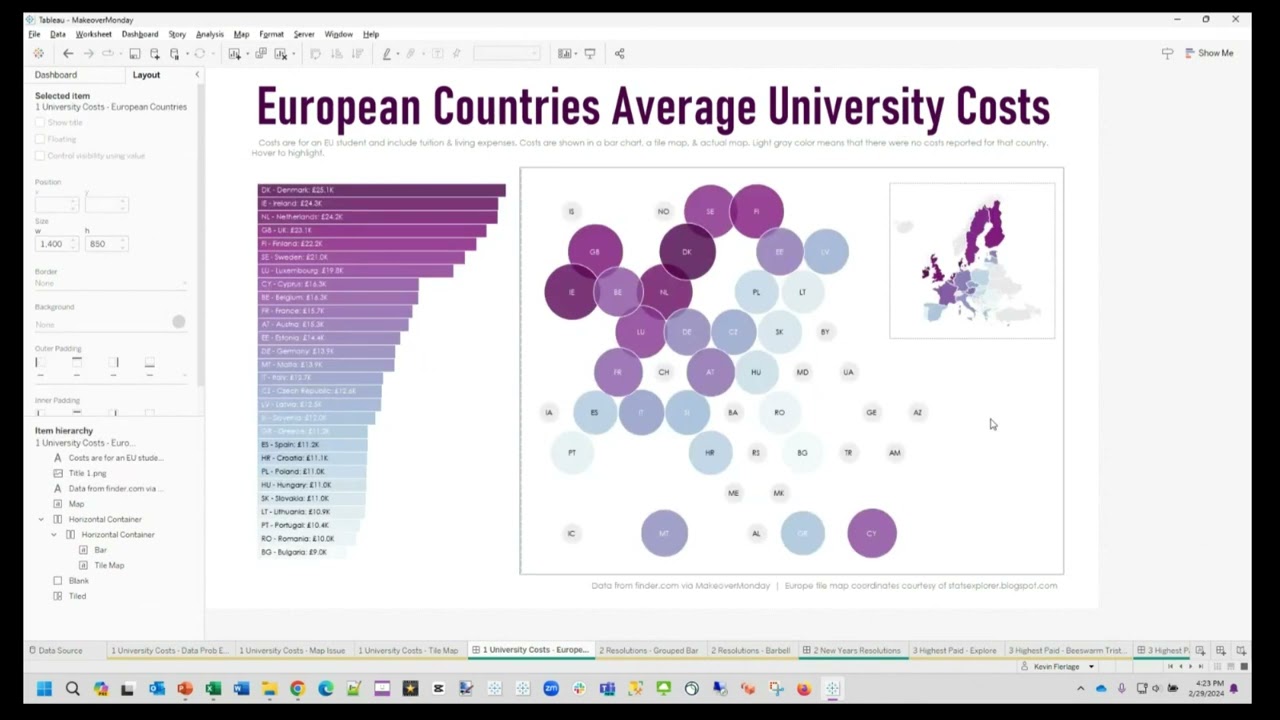The height and width of the screenshot is (720, 1280).
Task: Click the New Worksheet icon after sheet tabs
Action: (1202, 650)
